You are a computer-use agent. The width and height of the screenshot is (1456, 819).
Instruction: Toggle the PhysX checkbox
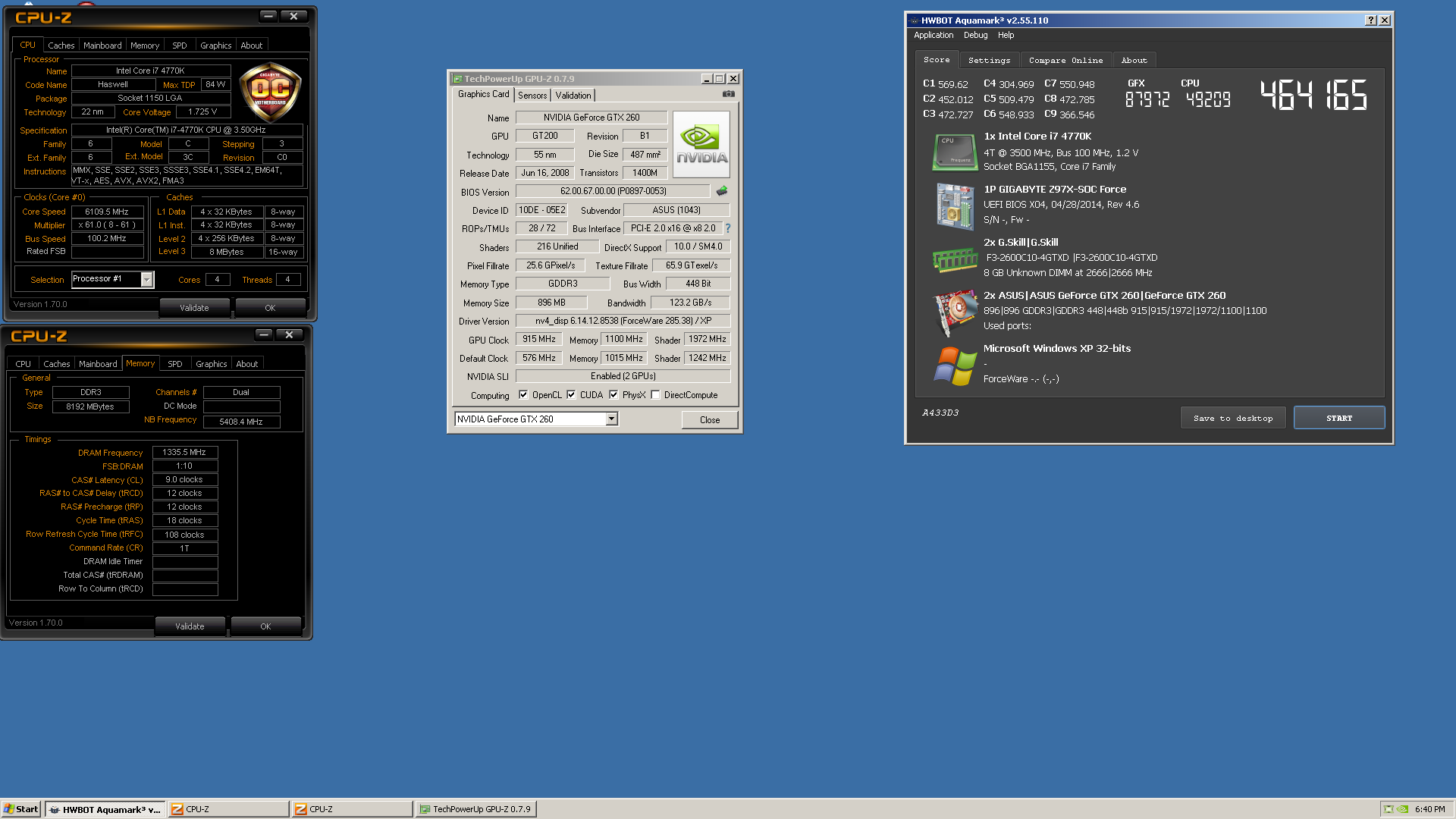click(613, 394)
